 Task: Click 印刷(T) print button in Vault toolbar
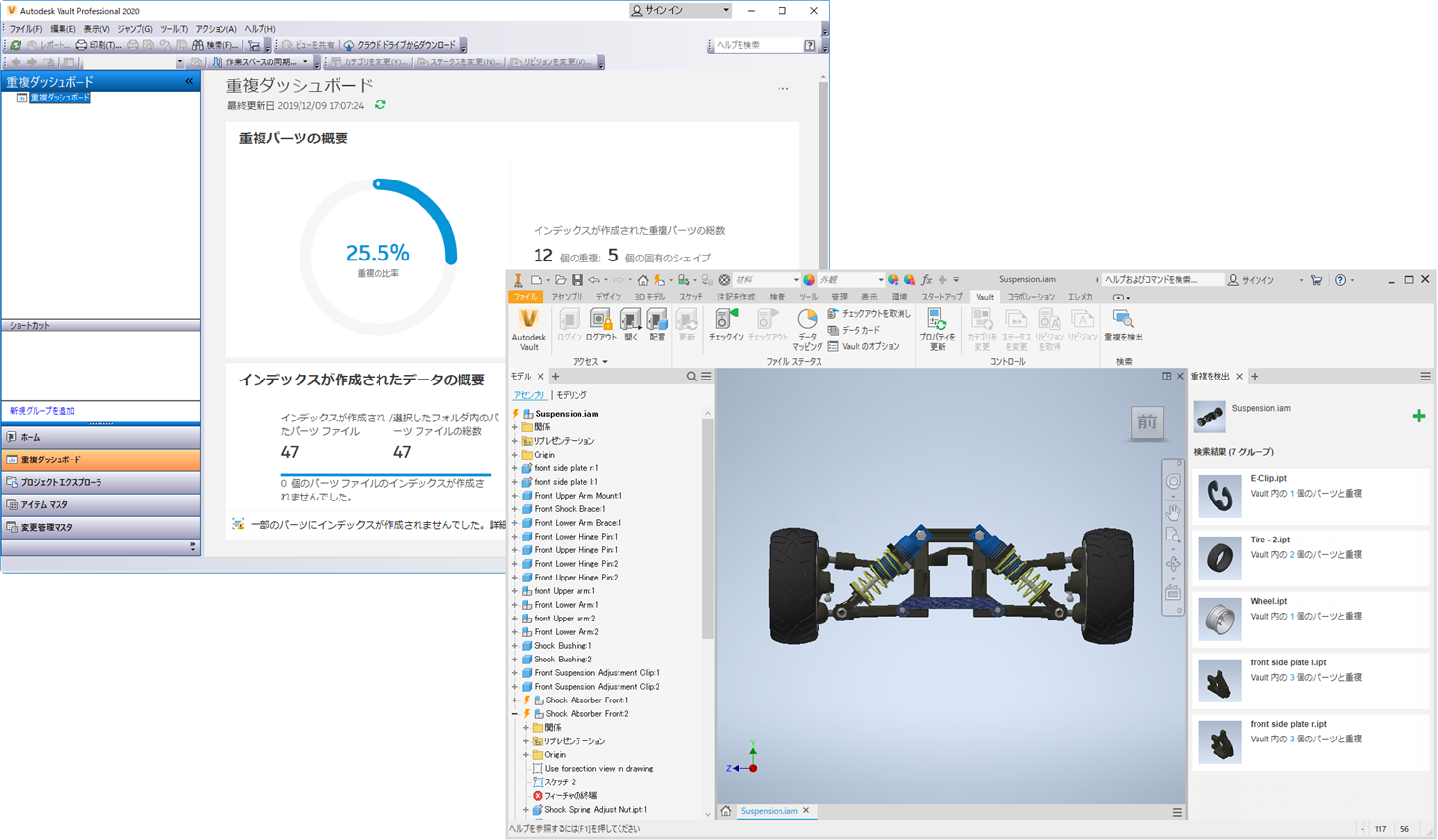(99, 45)
